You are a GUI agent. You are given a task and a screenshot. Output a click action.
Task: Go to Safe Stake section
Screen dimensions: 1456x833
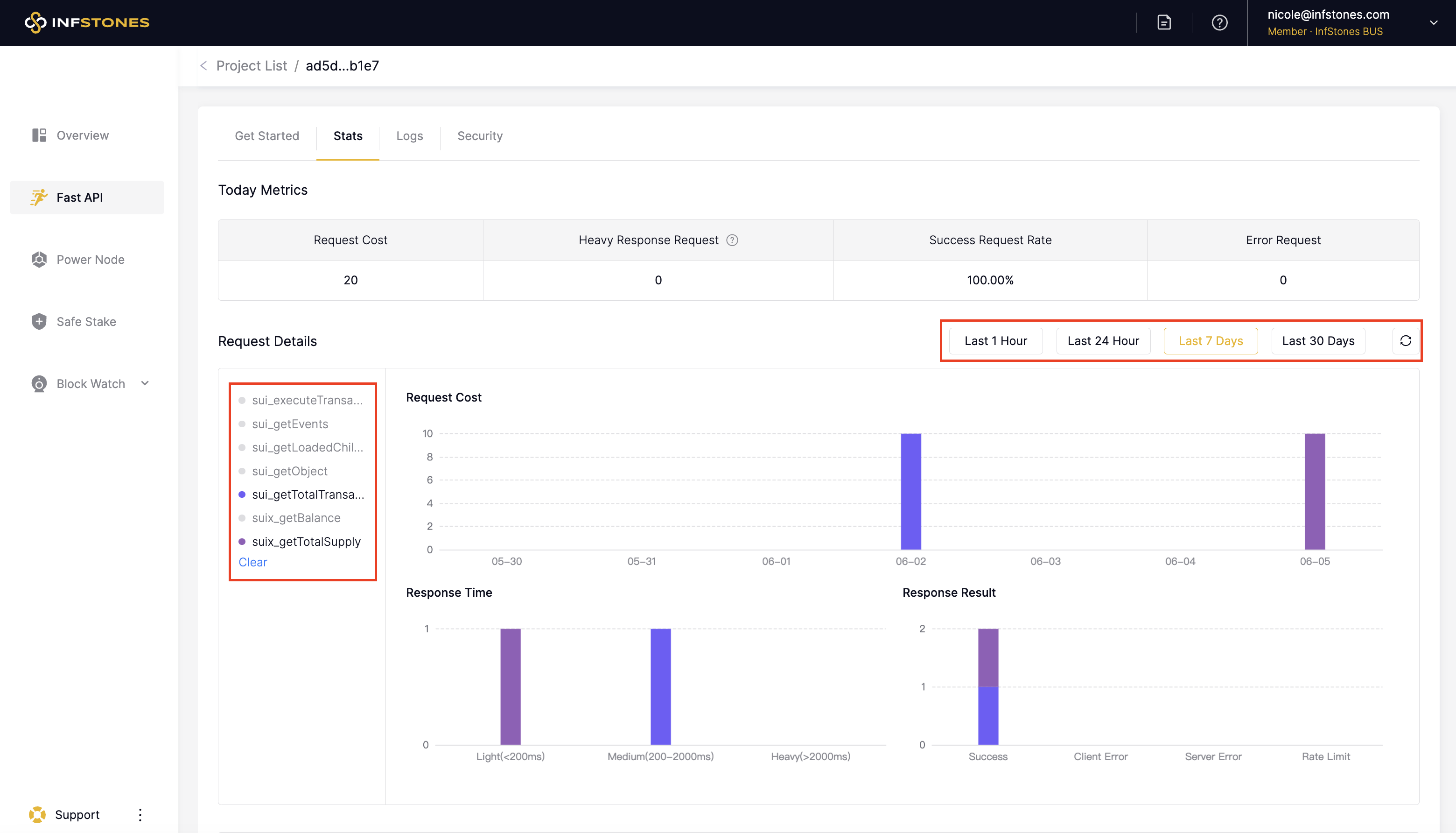click(x=86, y=322)
